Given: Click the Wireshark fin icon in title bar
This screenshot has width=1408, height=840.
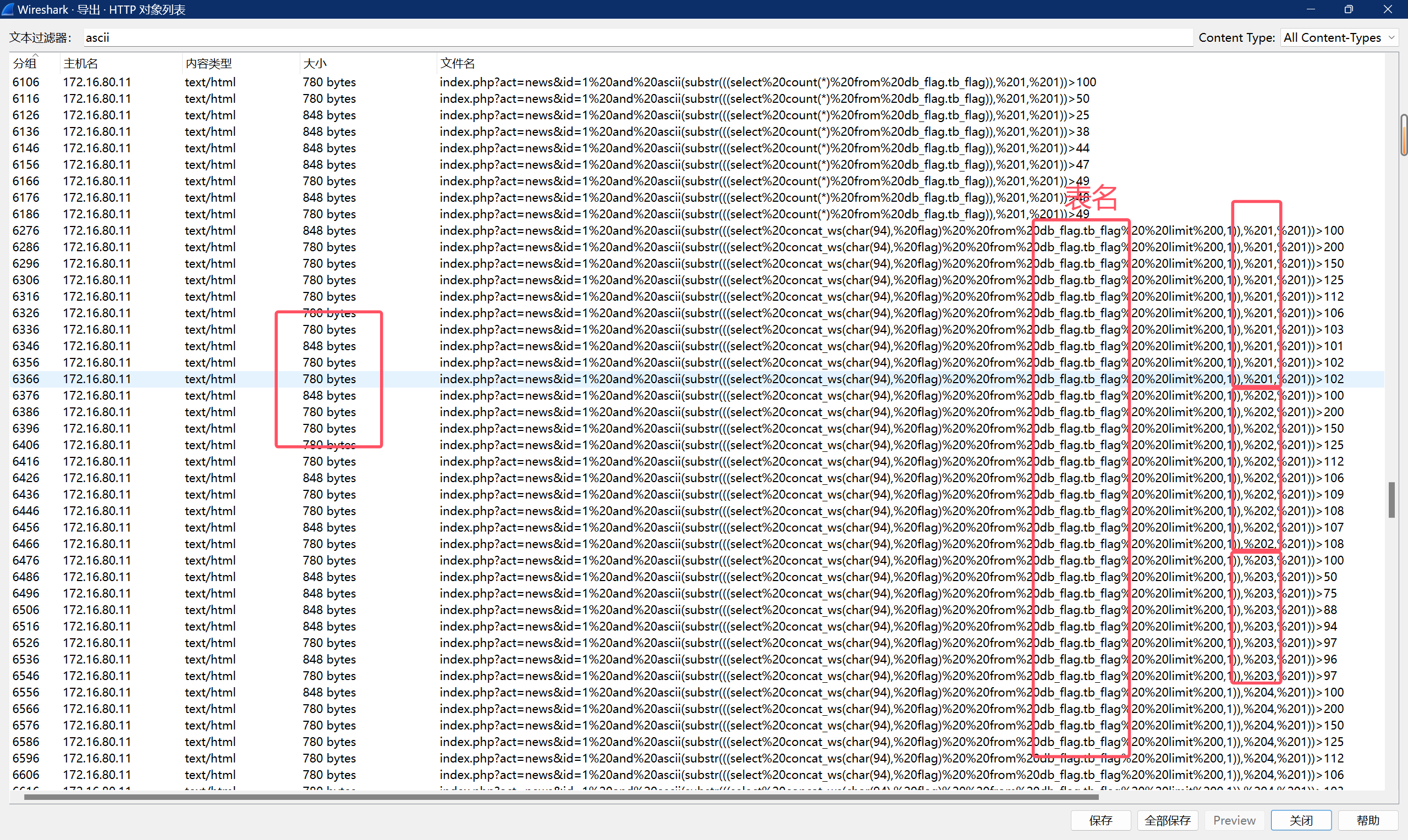Looking at the screenshot, I should click(x=8, y=9).
